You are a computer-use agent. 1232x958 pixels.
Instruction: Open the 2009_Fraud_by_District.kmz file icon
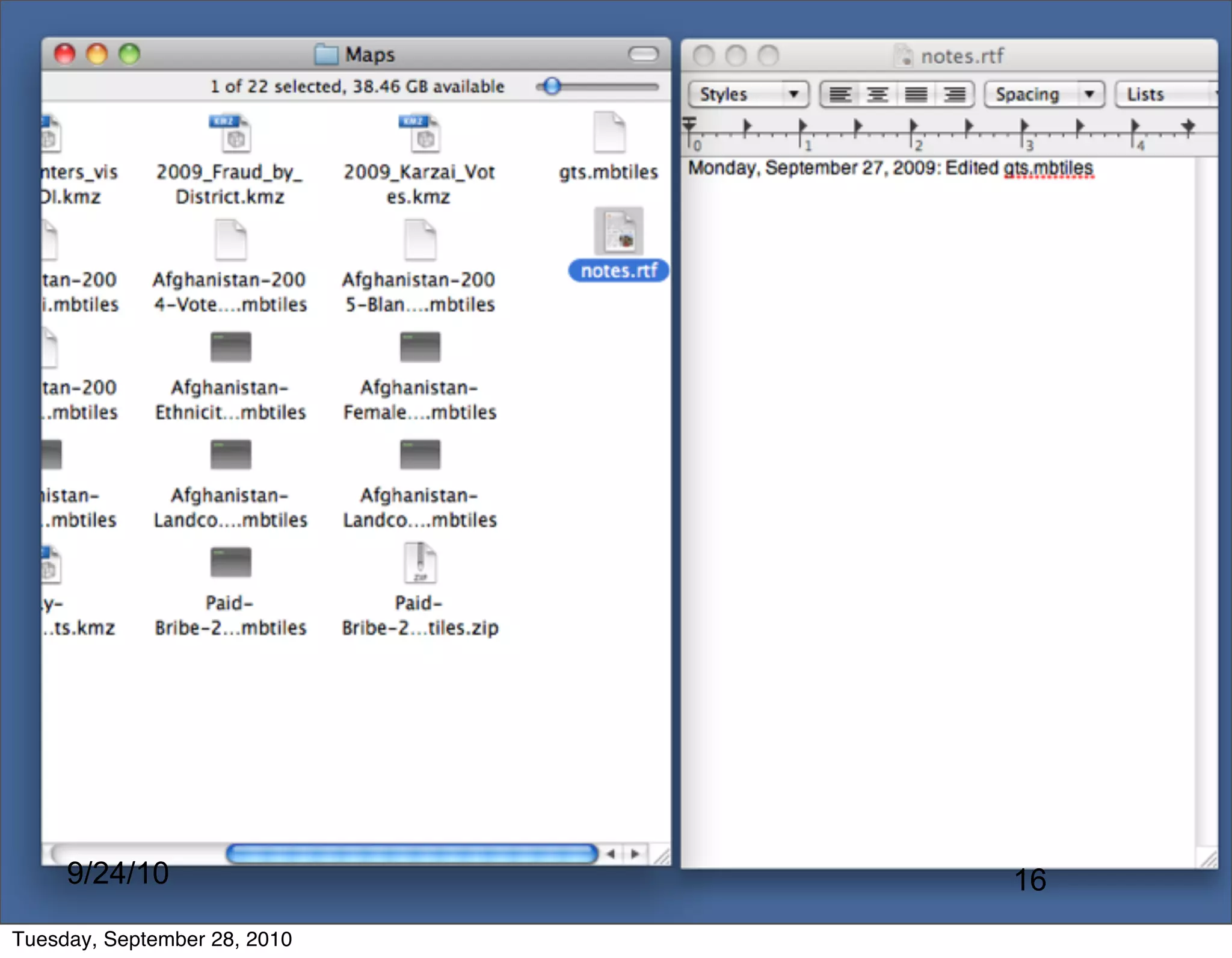(x=230, y=134)
